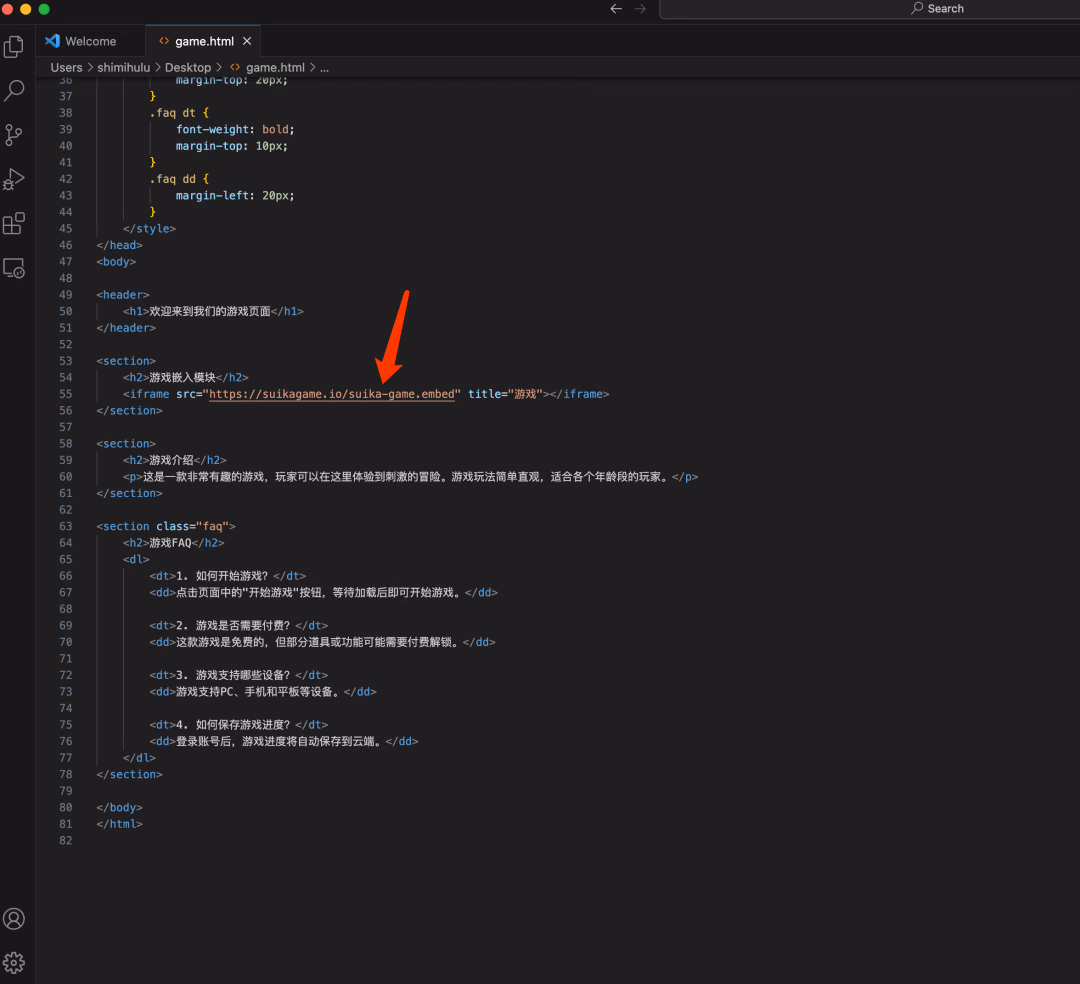Viewport: 1080px width, 984px height.
Task: Select the game.html editor tab
Action: click(204, 41)
